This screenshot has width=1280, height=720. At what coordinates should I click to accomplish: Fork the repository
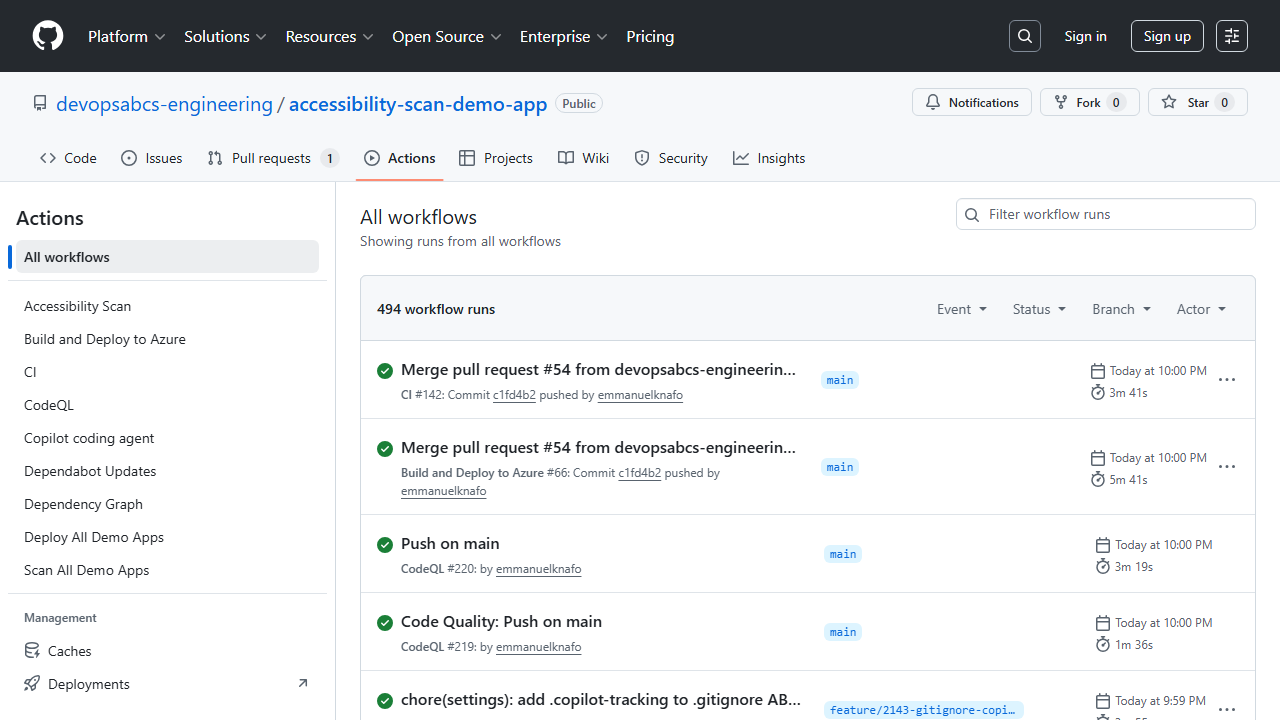tap(1089, 102)
